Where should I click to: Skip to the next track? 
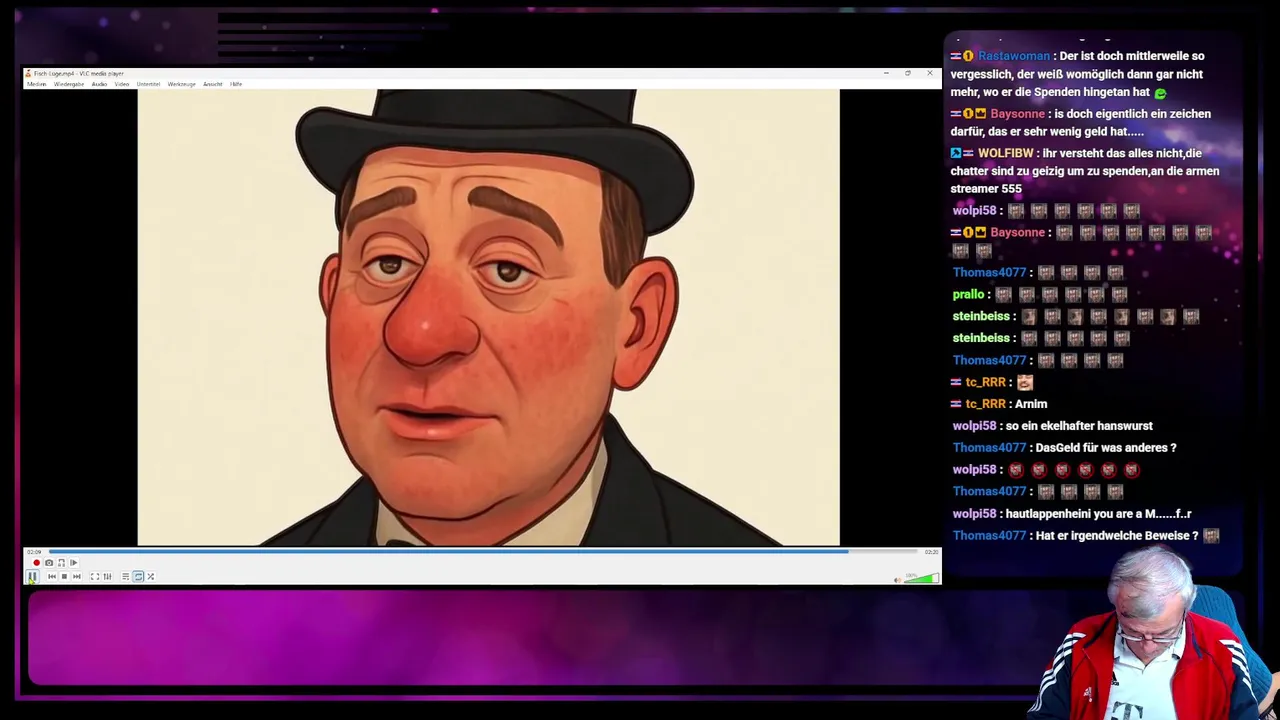tap(76, 576)
